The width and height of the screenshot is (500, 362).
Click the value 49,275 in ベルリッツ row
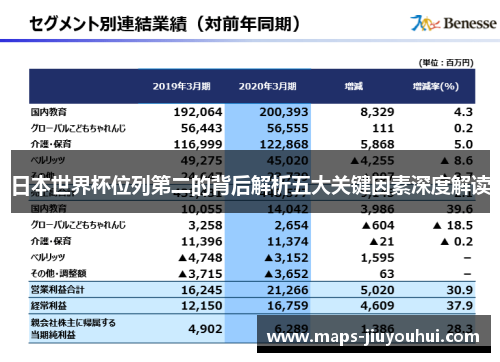(202, 160)
